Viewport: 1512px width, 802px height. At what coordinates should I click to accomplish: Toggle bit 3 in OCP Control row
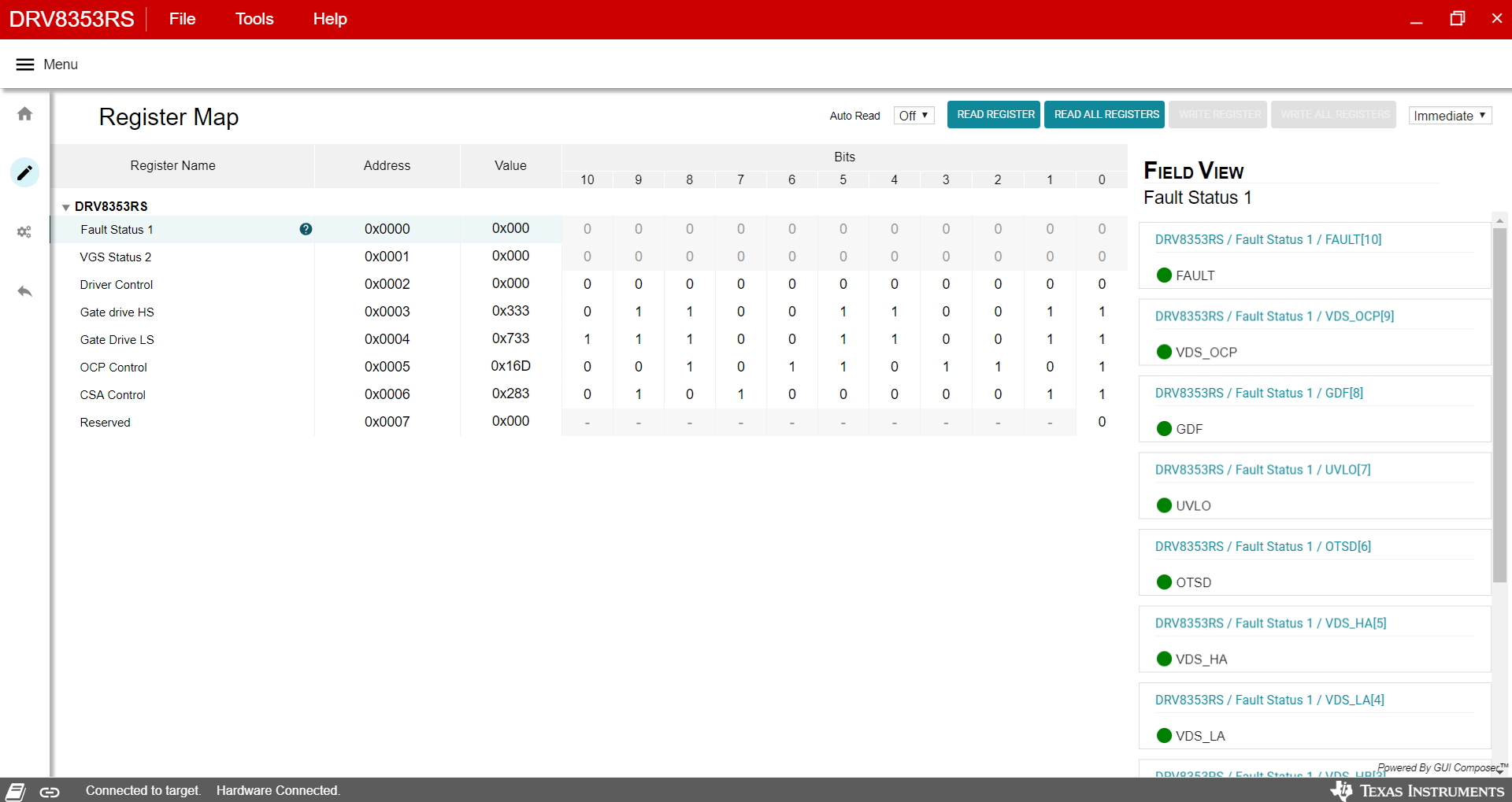tap(946, 367)
